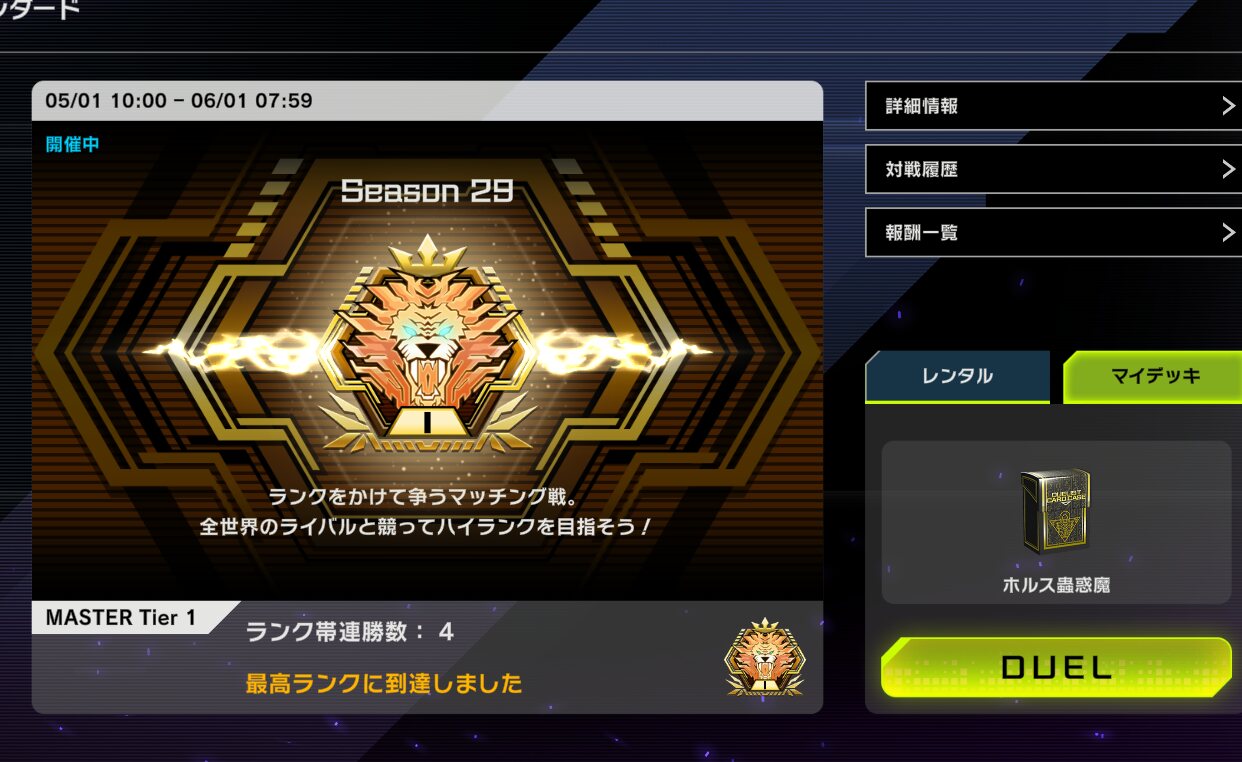Click the 開催中 status indicator
This screenshot has height=762, width=1242.
pyautogui.click(x=73, y=144)
